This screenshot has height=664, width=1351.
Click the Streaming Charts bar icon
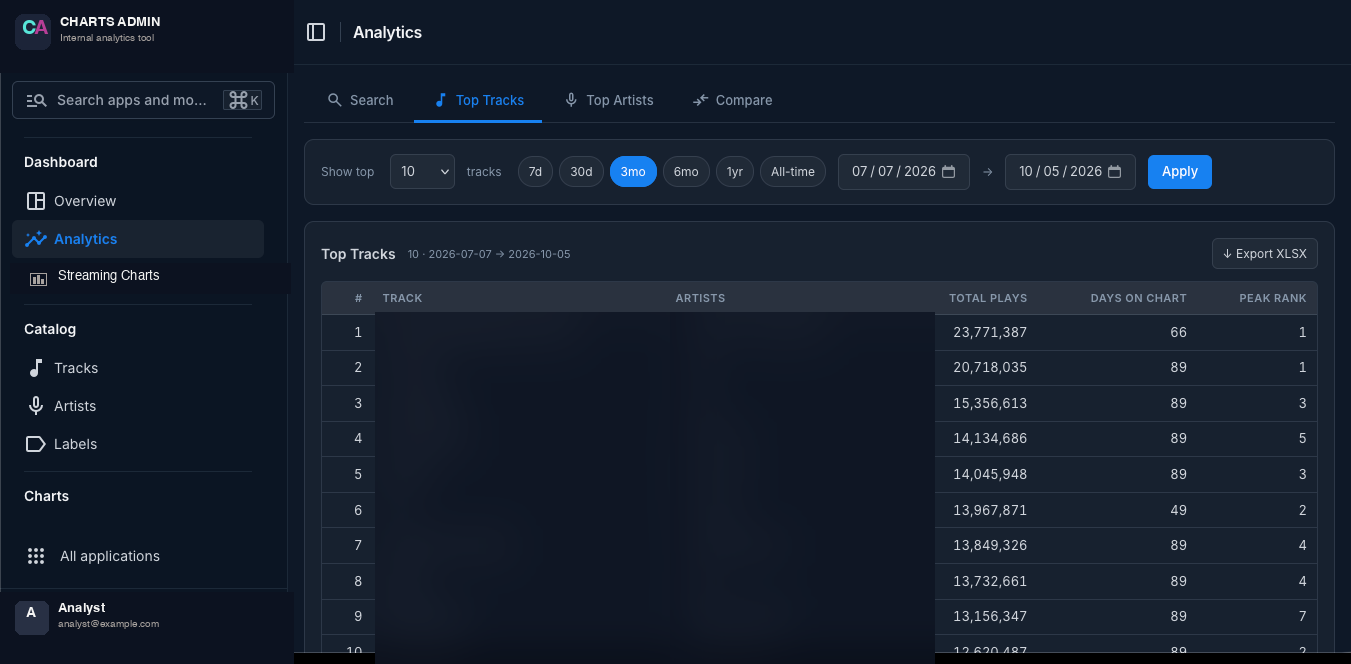(39, 278)
